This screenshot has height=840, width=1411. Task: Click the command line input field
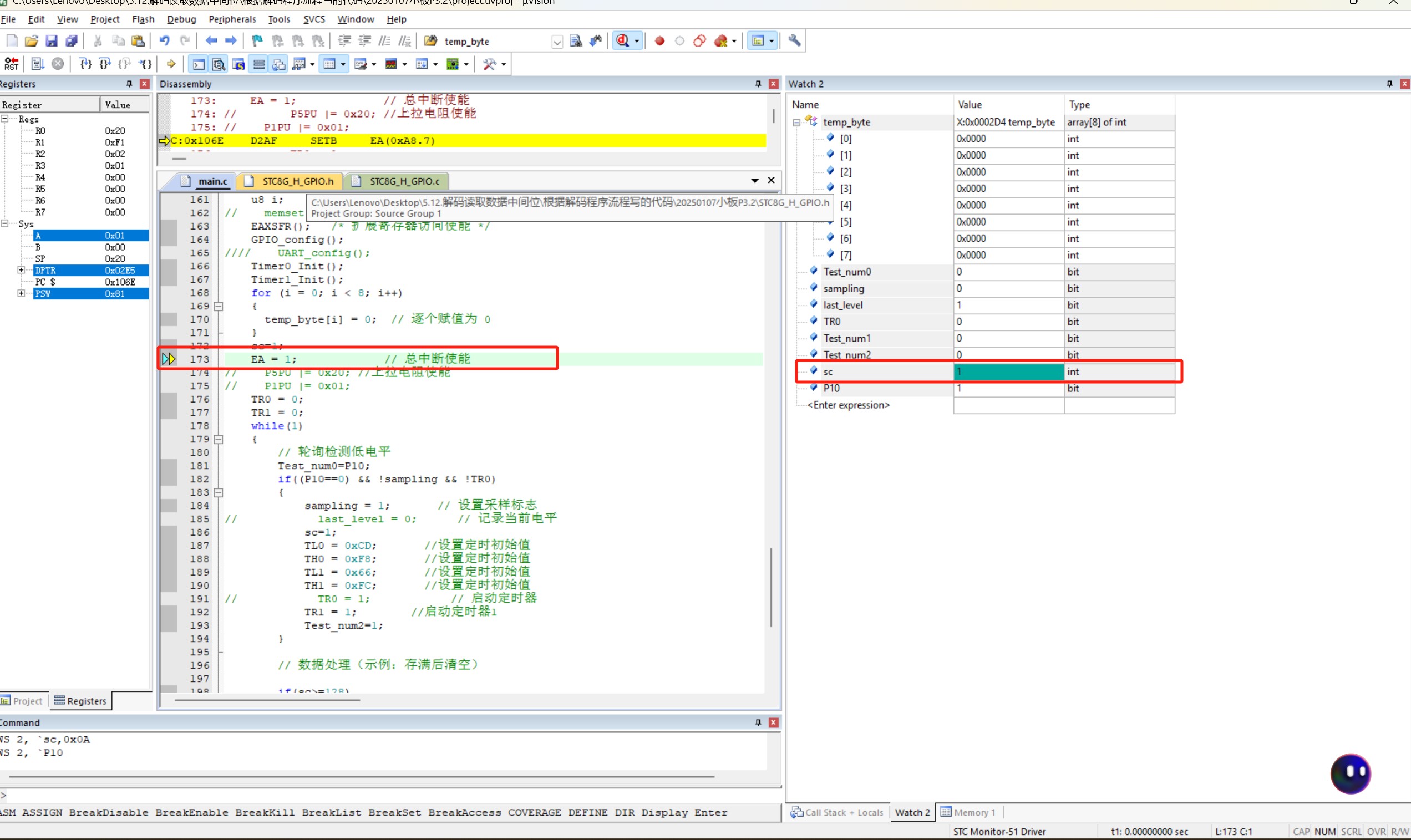(x=390, y=795)
